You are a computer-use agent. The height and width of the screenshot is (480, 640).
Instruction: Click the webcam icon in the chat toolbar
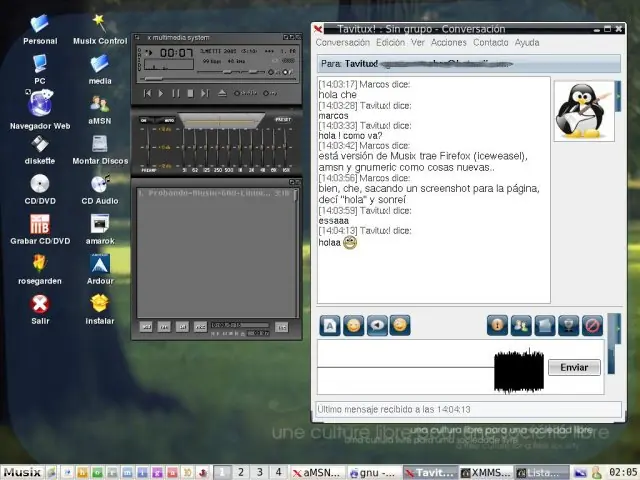[569, 325]
